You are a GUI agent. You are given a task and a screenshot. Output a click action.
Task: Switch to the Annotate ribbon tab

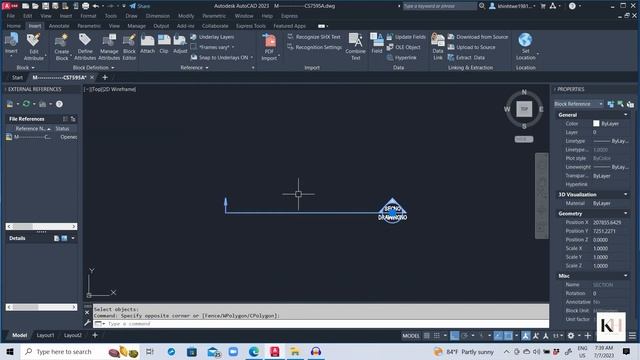tap(59, 26)
